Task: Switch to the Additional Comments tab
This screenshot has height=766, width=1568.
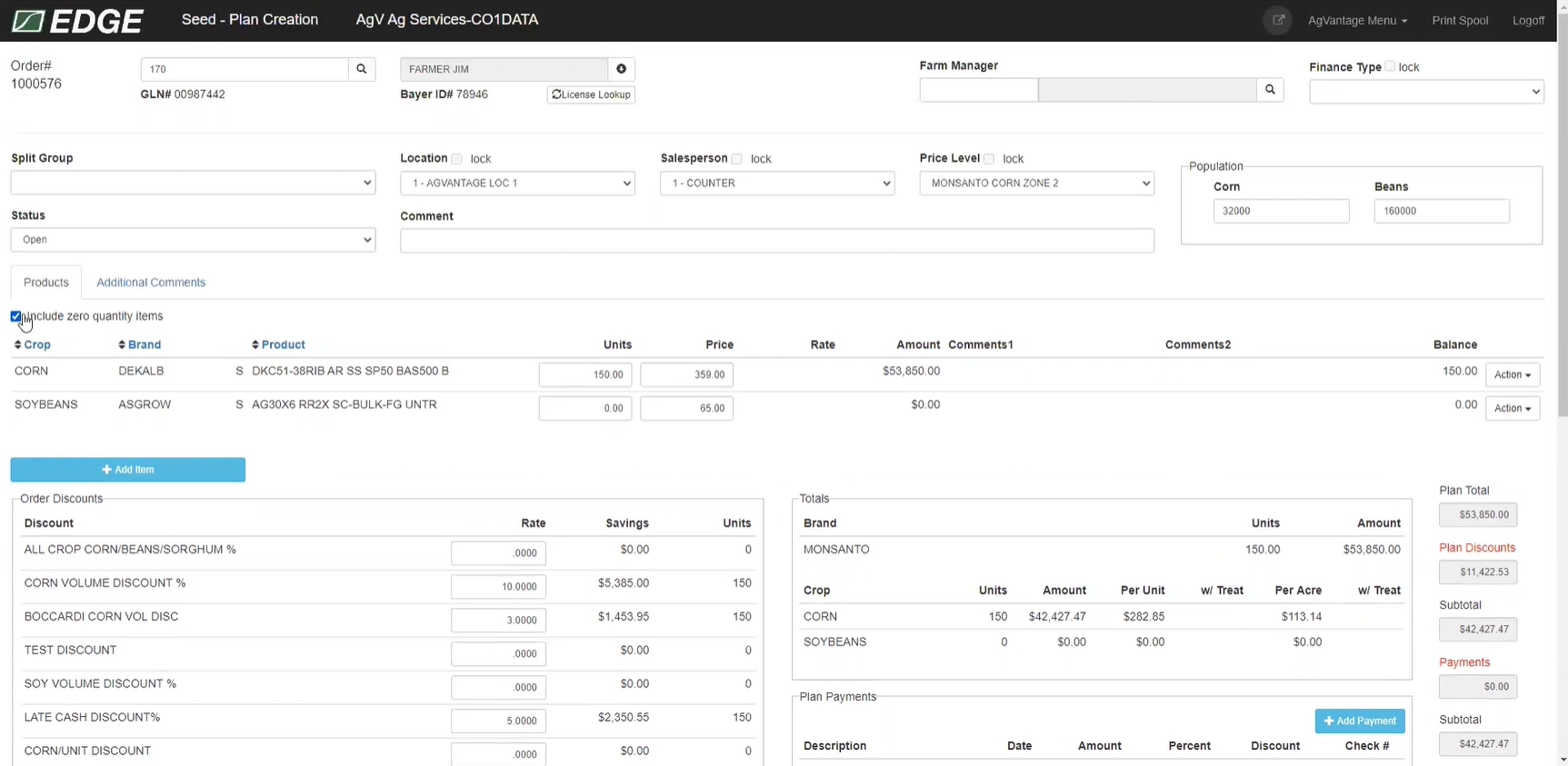Action: tap(151, 283)
